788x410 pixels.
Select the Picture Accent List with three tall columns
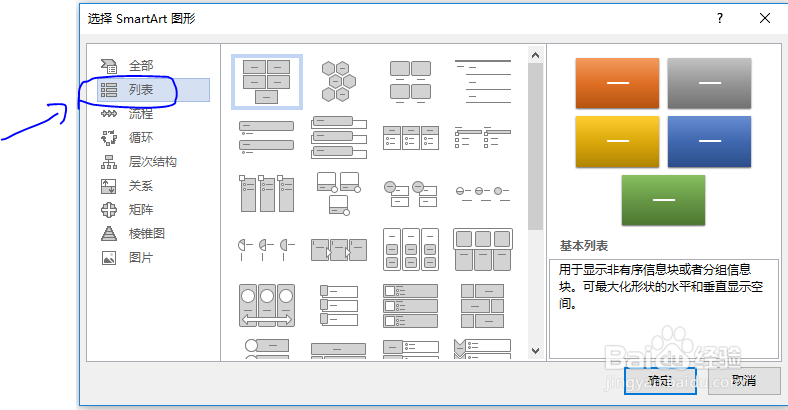(267, 193)
